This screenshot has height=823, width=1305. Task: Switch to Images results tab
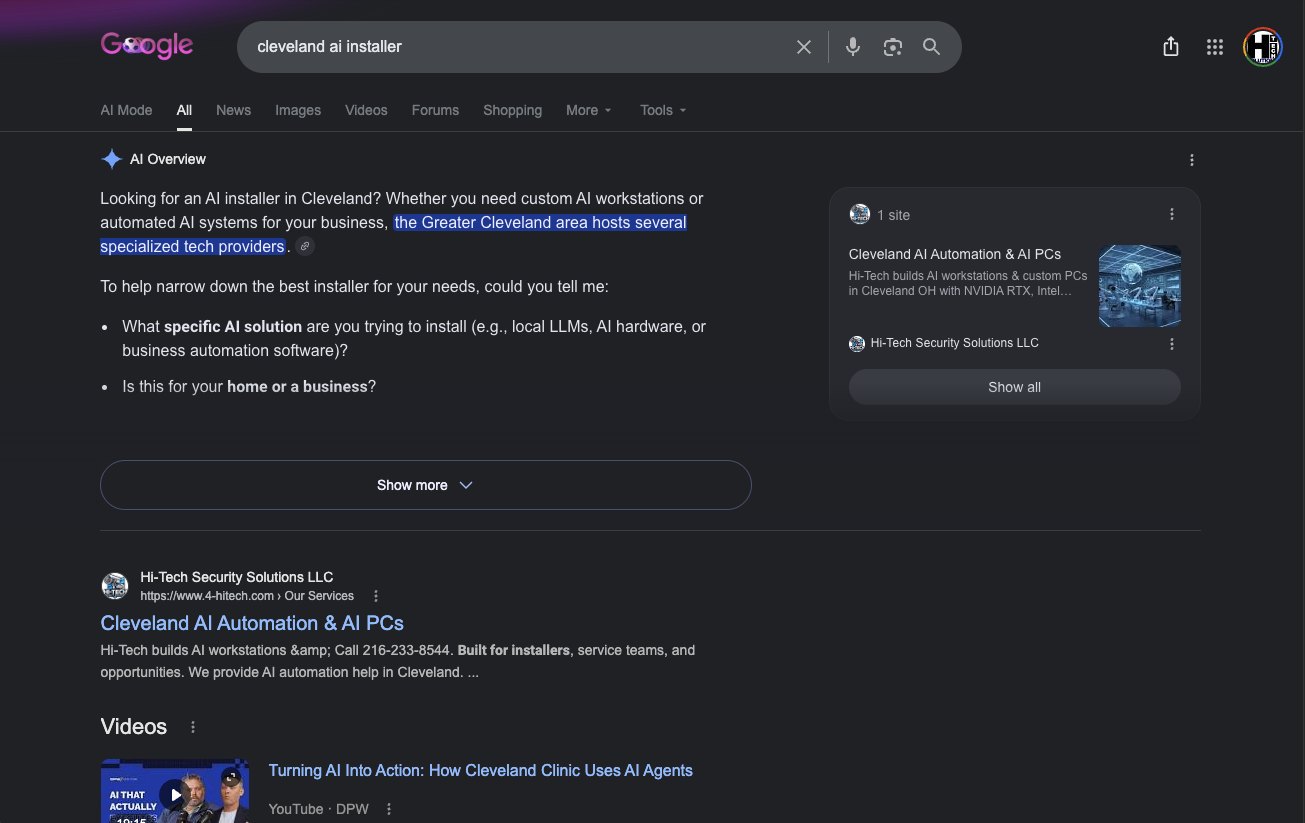[x=298, y=110]
